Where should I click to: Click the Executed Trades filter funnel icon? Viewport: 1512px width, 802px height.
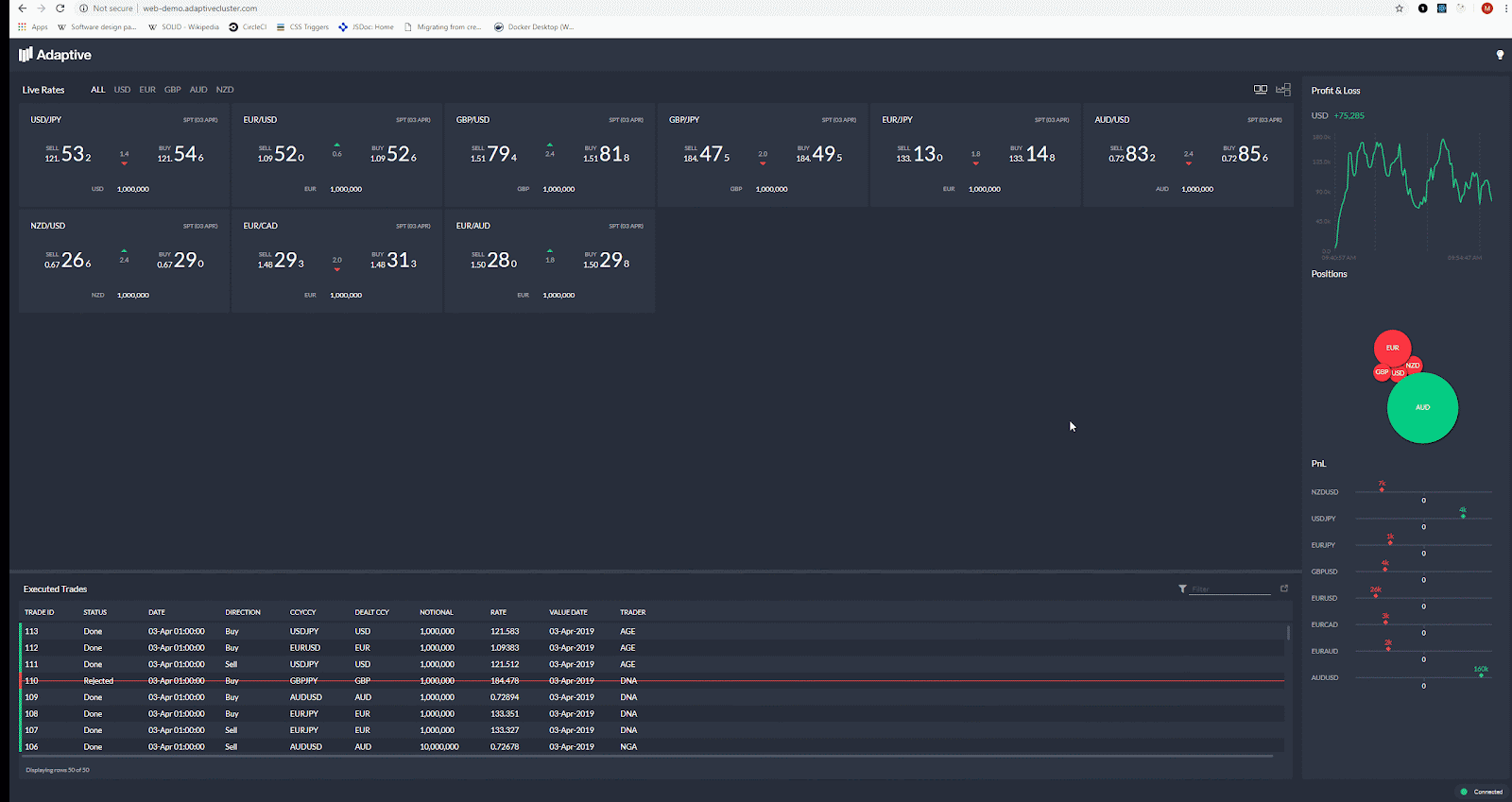pyautogui.click(x=1182, y=589)
